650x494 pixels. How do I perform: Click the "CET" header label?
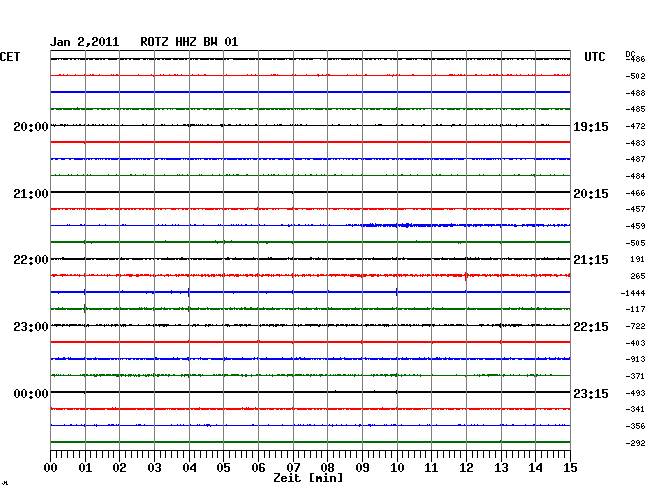click(x=10, y=57)
